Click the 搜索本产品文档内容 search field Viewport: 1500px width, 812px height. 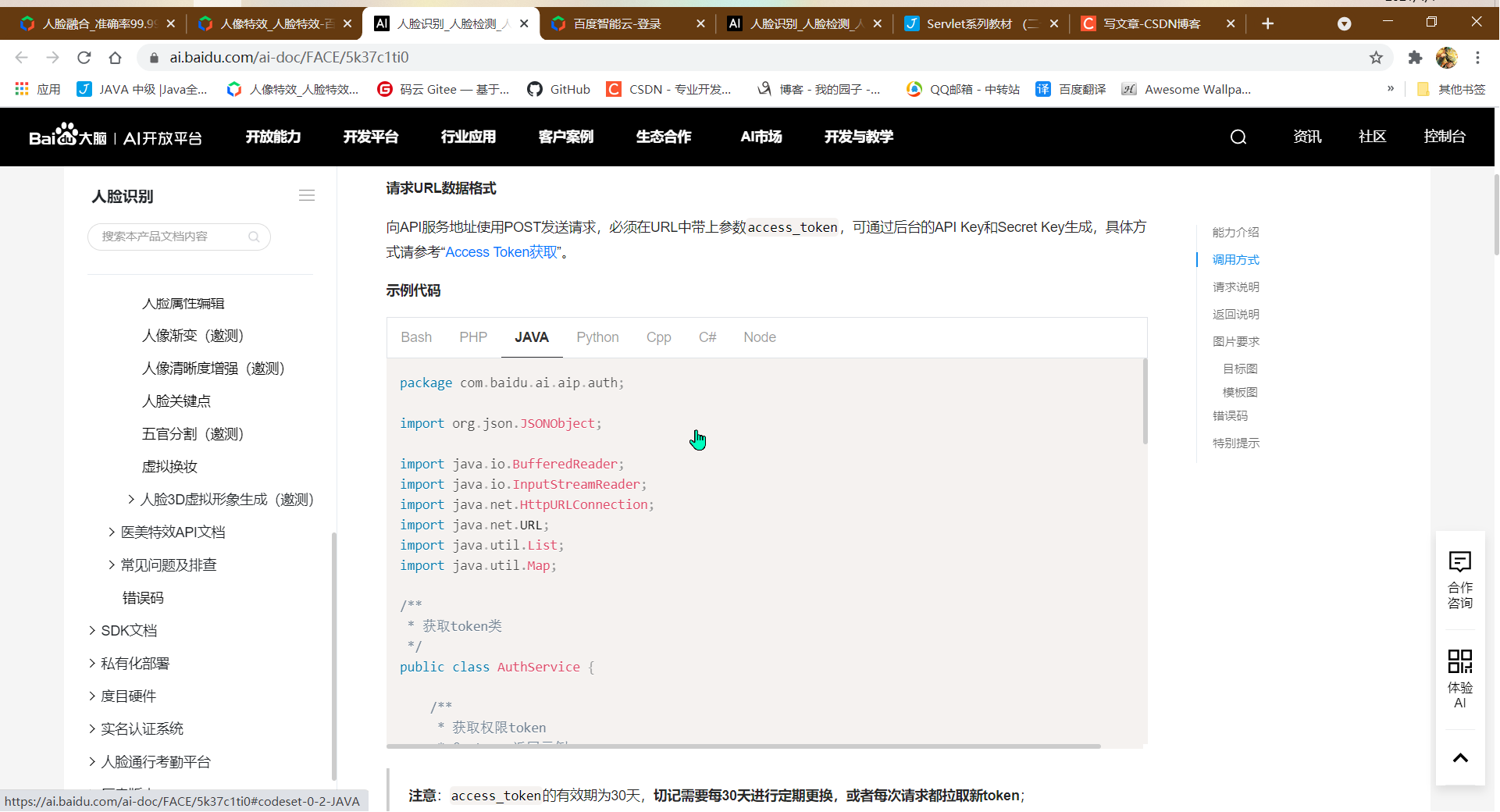pos(179,237)
